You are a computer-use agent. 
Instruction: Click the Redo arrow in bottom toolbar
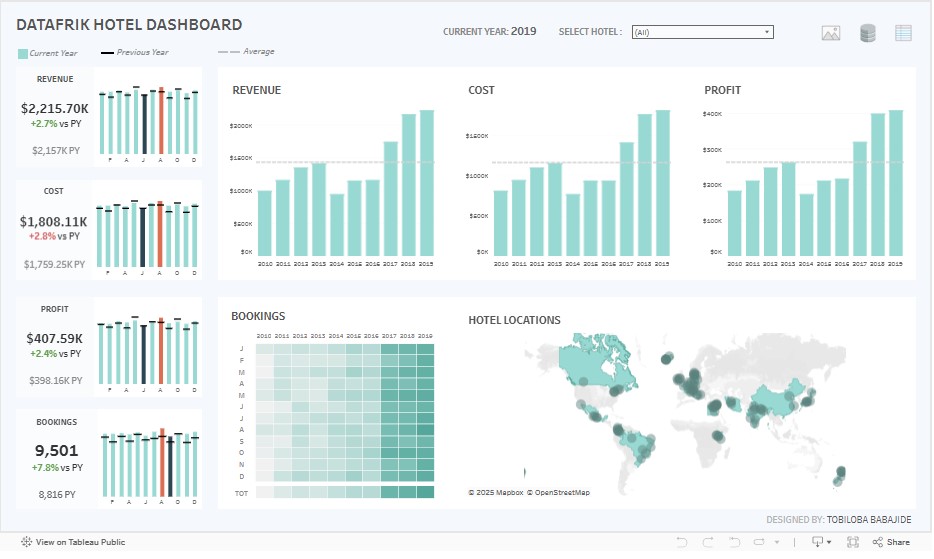pos(706,542)
